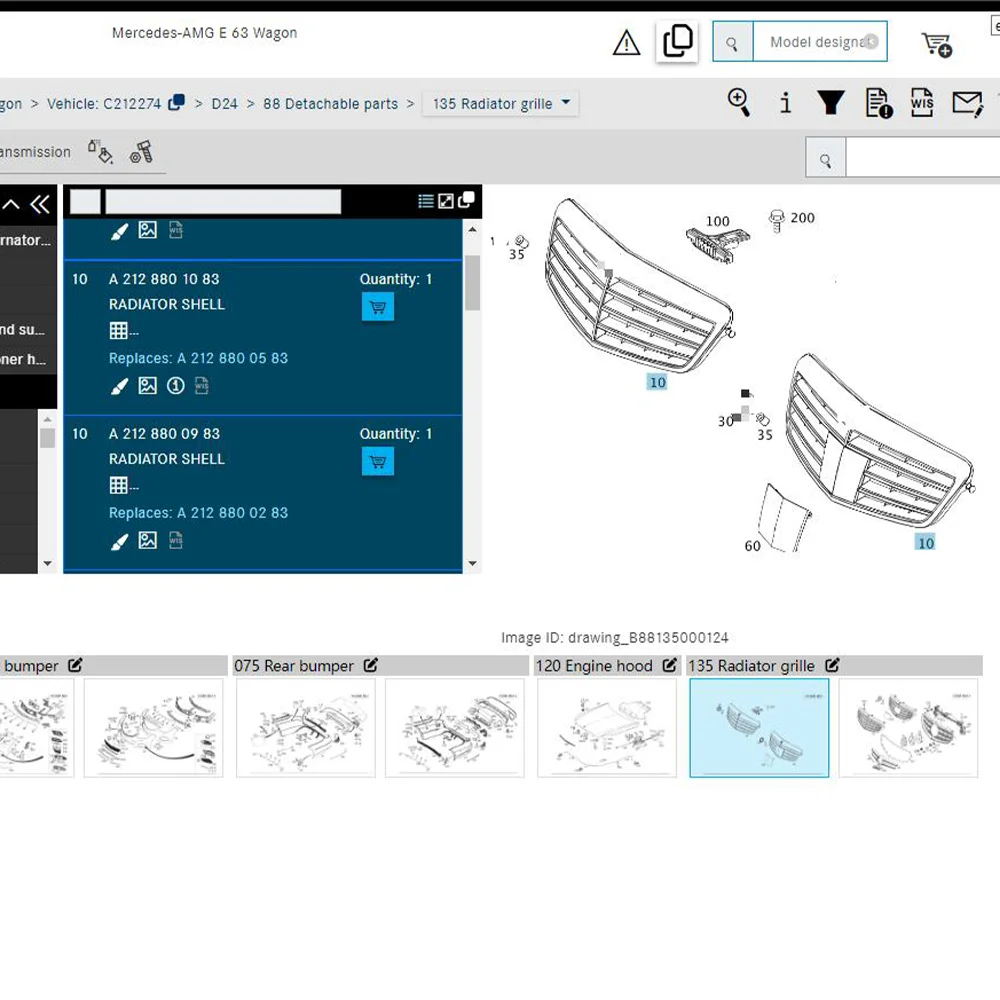
Task: Open the highlighted Radiator grille thumbnail
Action: click(x=759, y=728)
